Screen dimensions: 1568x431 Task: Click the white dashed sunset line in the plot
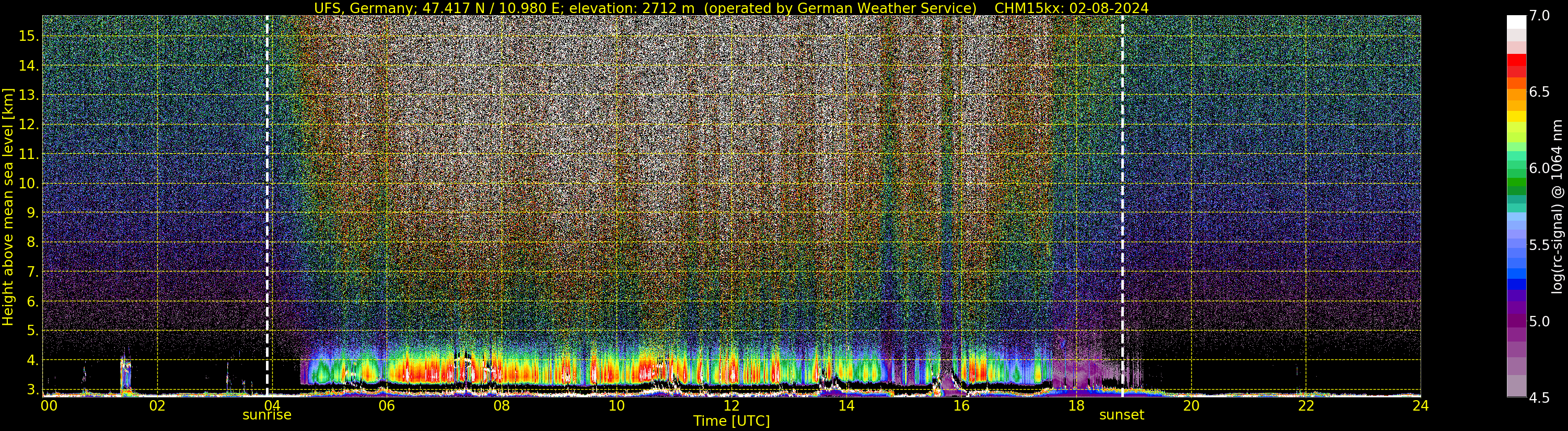[x=1122, y=206]
